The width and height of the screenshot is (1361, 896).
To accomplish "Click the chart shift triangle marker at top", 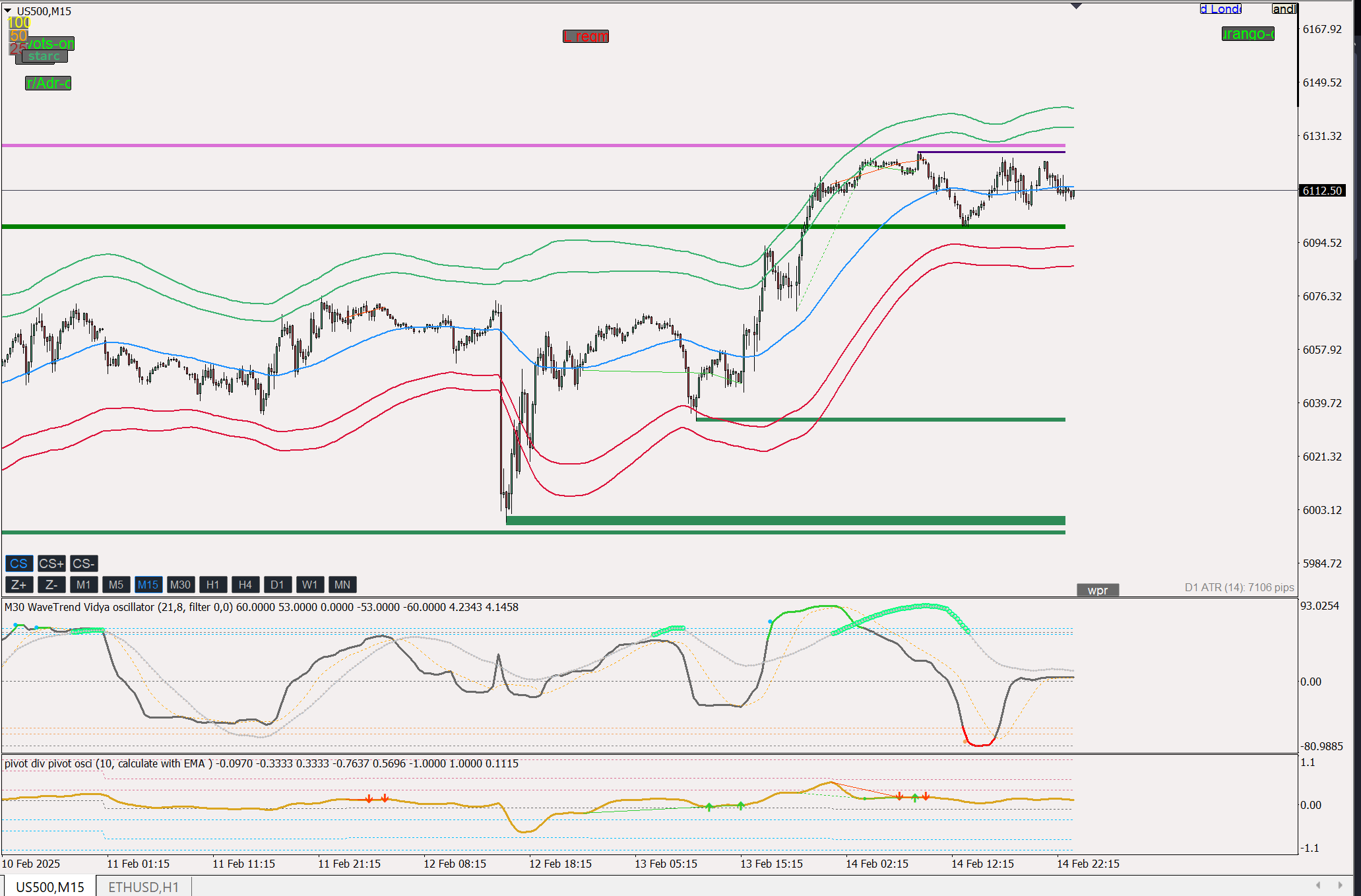I will pos(1076,6).
